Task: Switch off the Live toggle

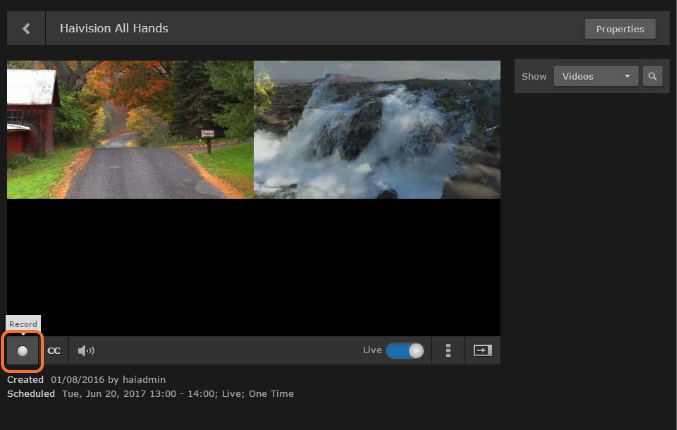Action: click(405, 350)
